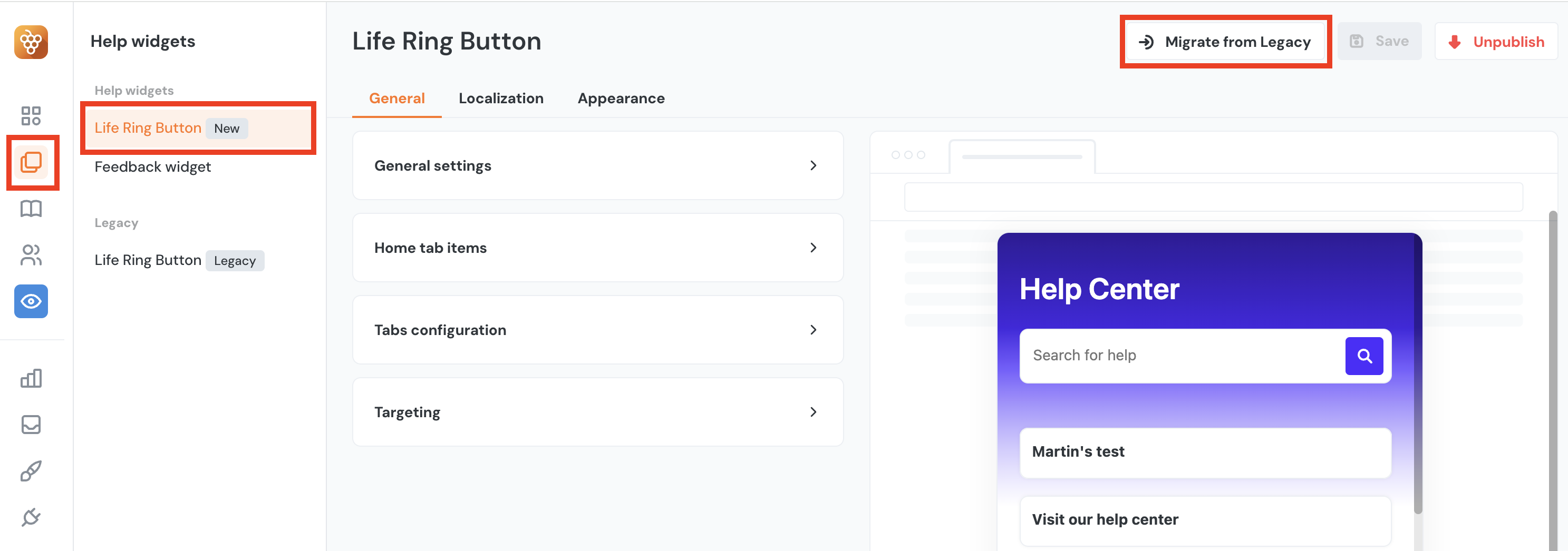
Task: Expand the General settings section
Action: 597,165
